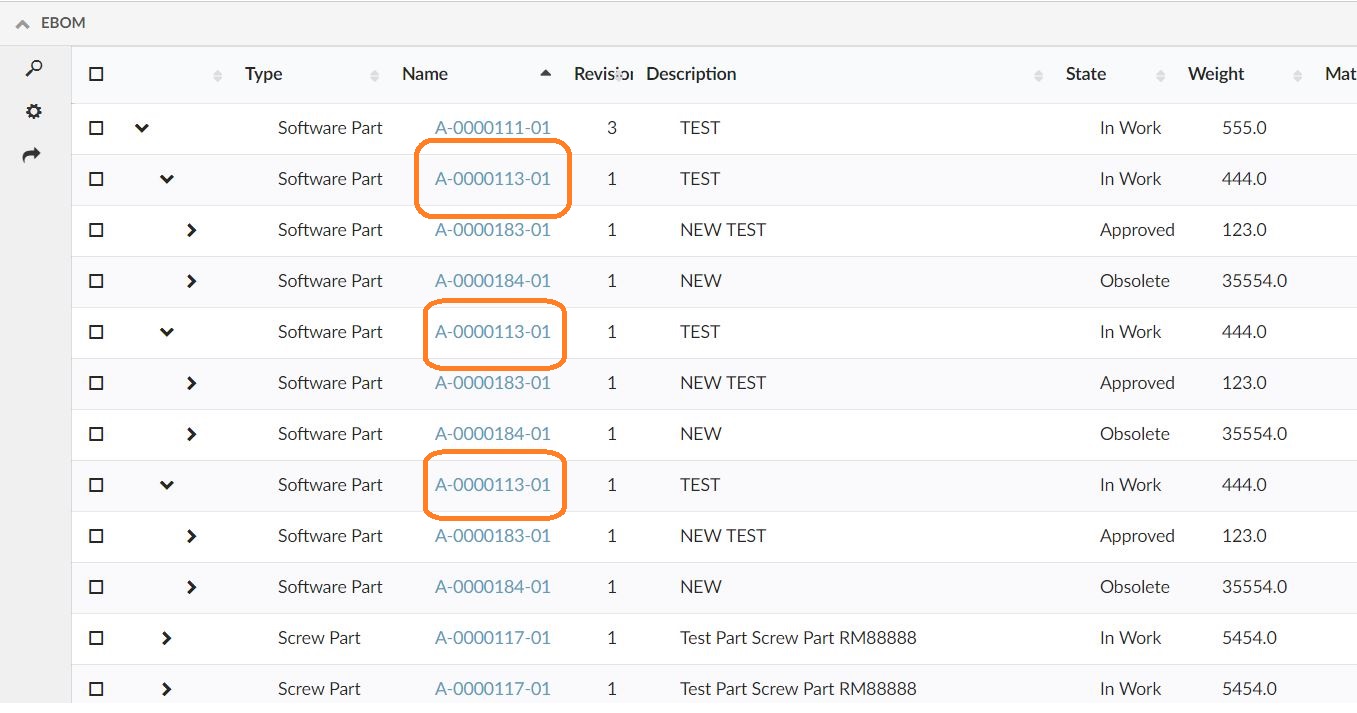Check the box for row A-0000111-01

(96, 128)
